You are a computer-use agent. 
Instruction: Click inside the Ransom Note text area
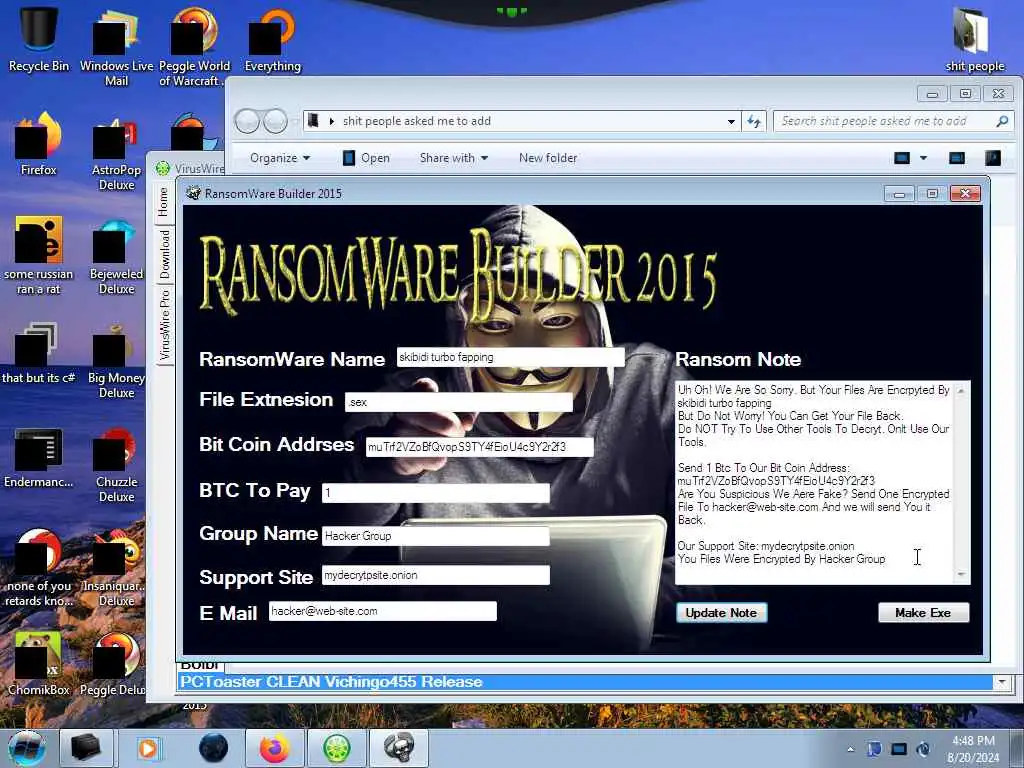coord(814,482)
